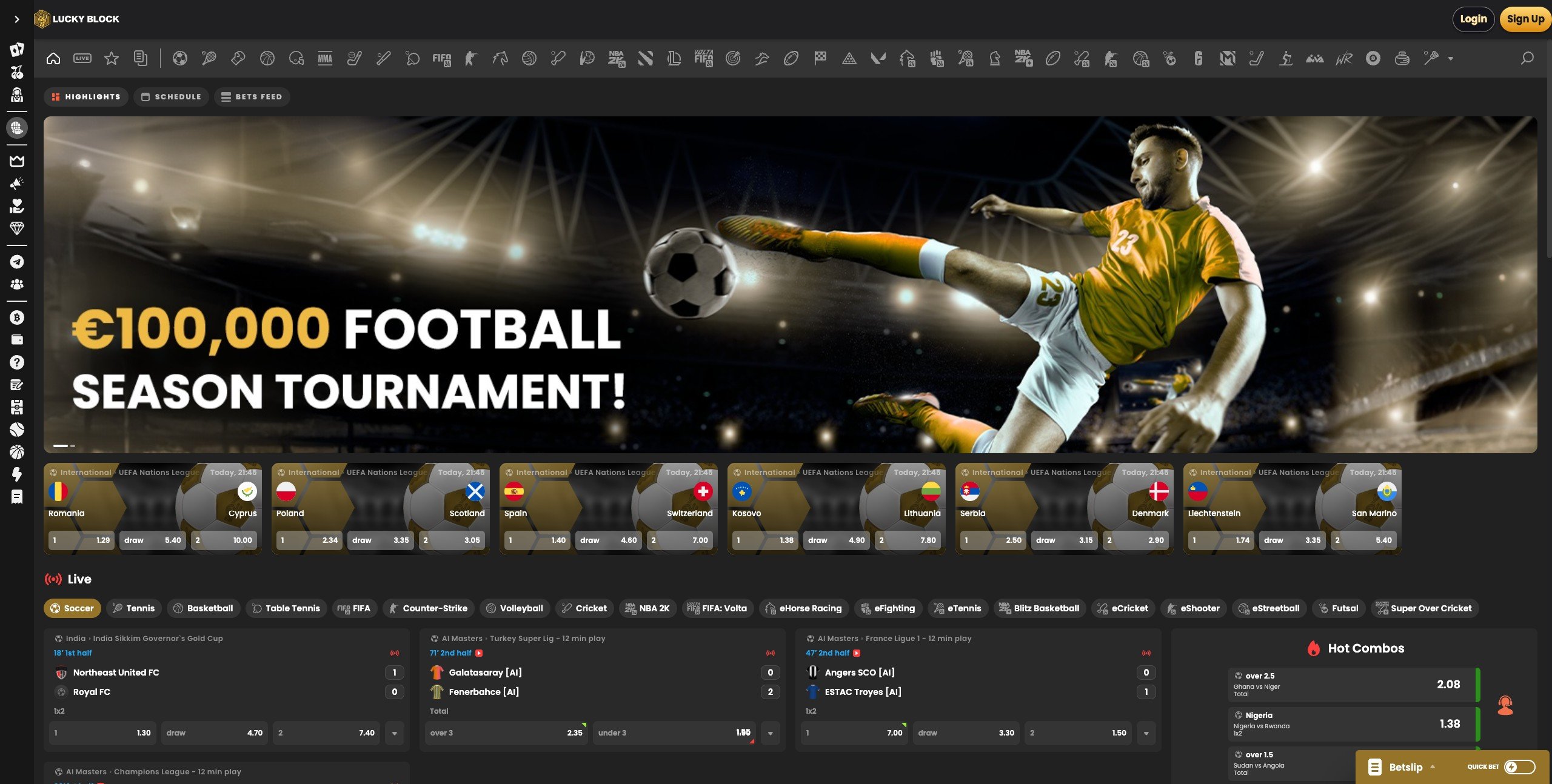Select the FIFA 24 esport icon
Screen dimensions: 1552x784
442,58
